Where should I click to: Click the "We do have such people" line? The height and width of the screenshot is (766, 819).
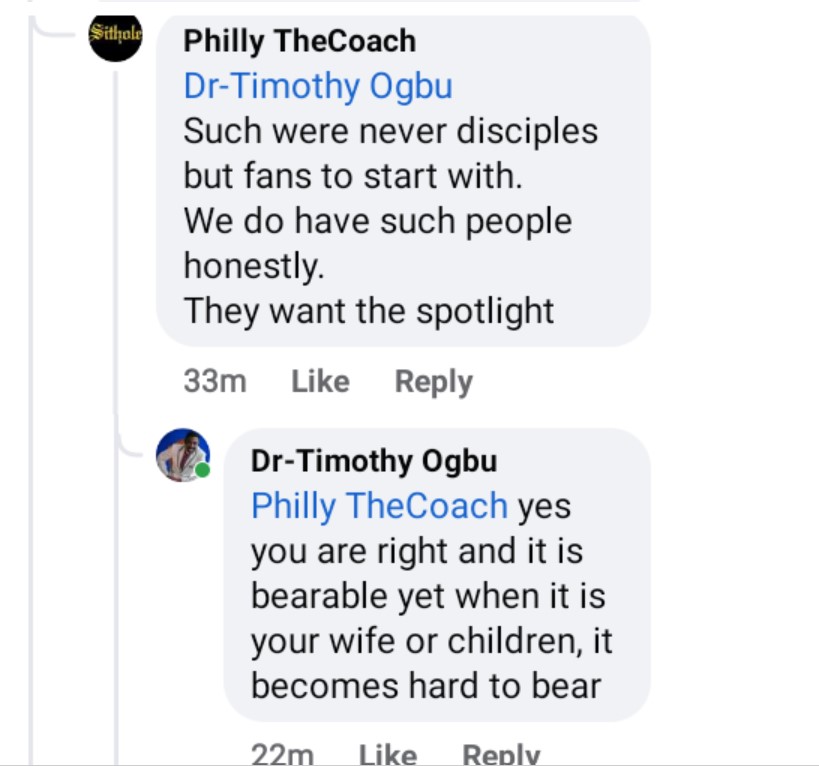(377, 221)
